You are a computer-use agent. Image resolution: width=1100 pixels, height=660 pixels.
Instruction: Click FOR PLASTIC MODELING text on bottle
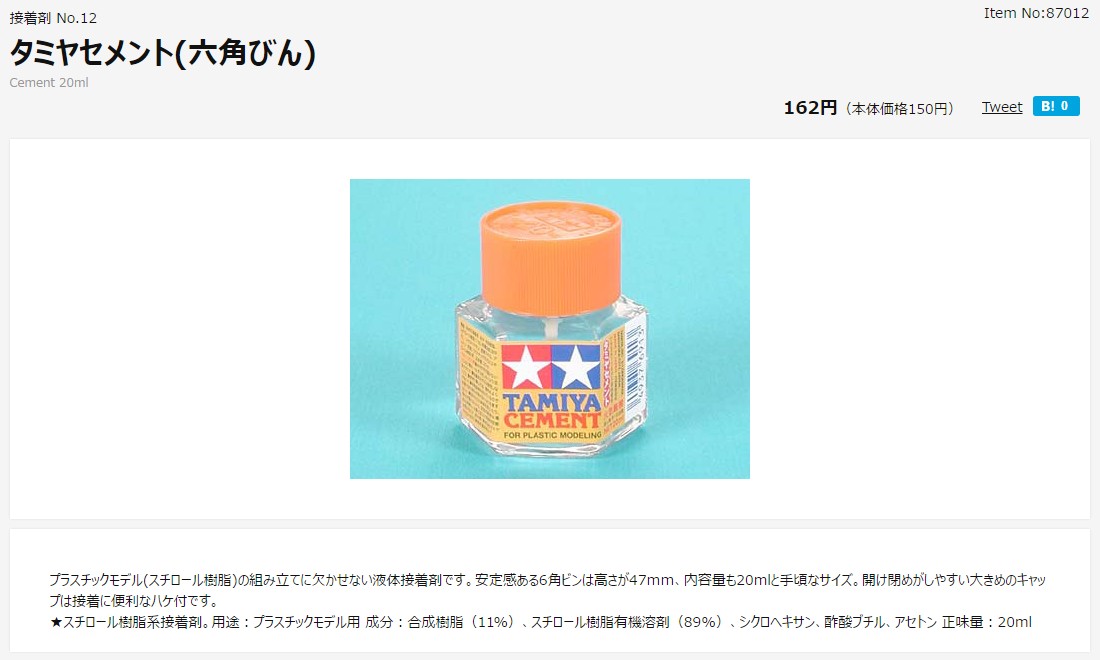552,436
